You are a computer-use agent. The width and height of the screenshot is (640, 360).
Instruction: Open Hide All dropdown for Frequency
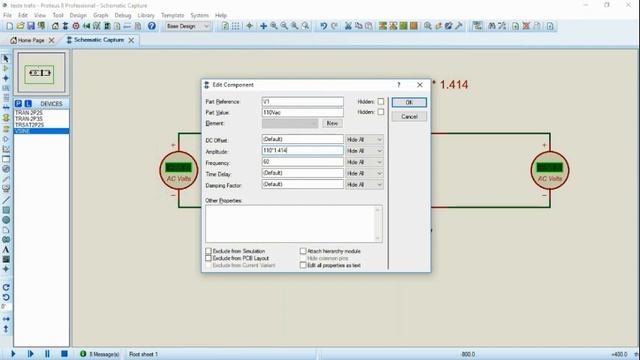364,162
